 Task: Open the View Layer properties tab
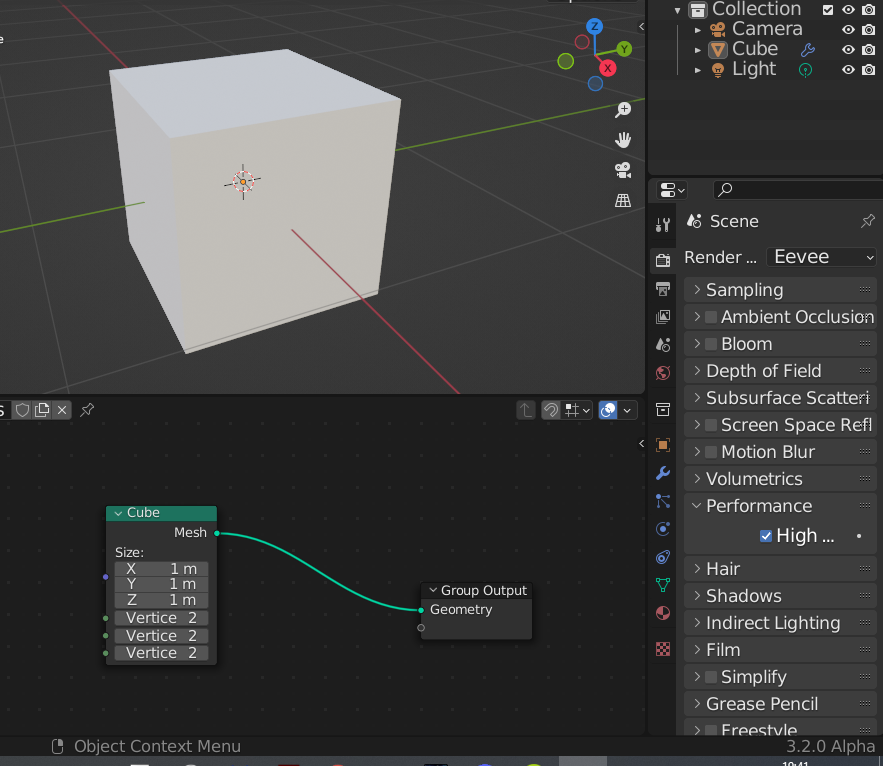[x=663, y=317]
